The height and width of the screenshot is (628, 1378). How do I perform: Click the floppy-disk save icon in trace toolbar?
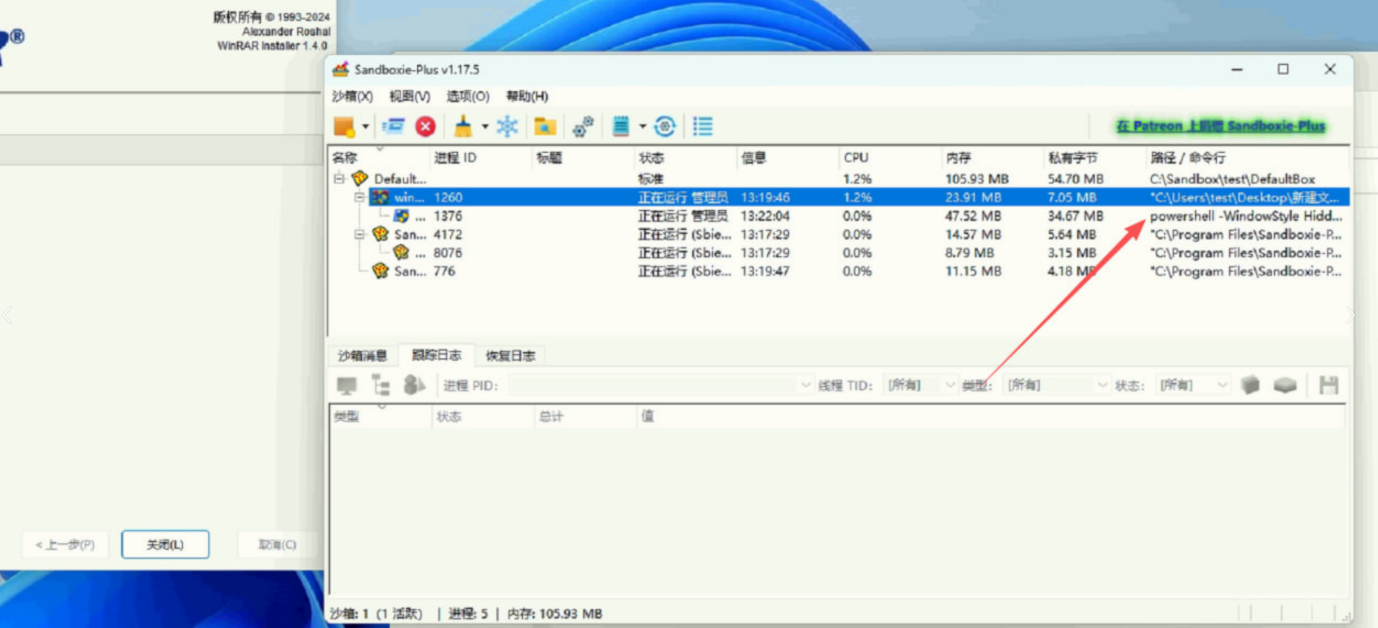[x=1329, y=385]
